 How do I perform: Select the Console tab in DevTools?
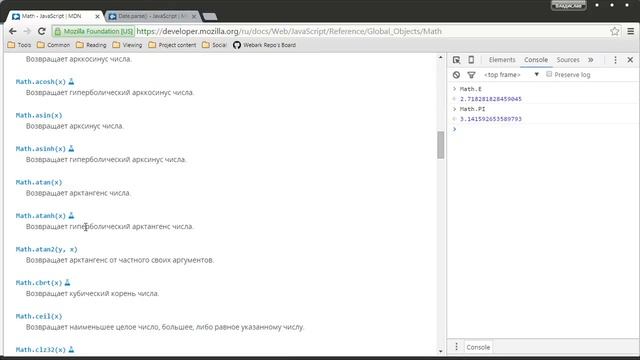[x=536, y=60]
